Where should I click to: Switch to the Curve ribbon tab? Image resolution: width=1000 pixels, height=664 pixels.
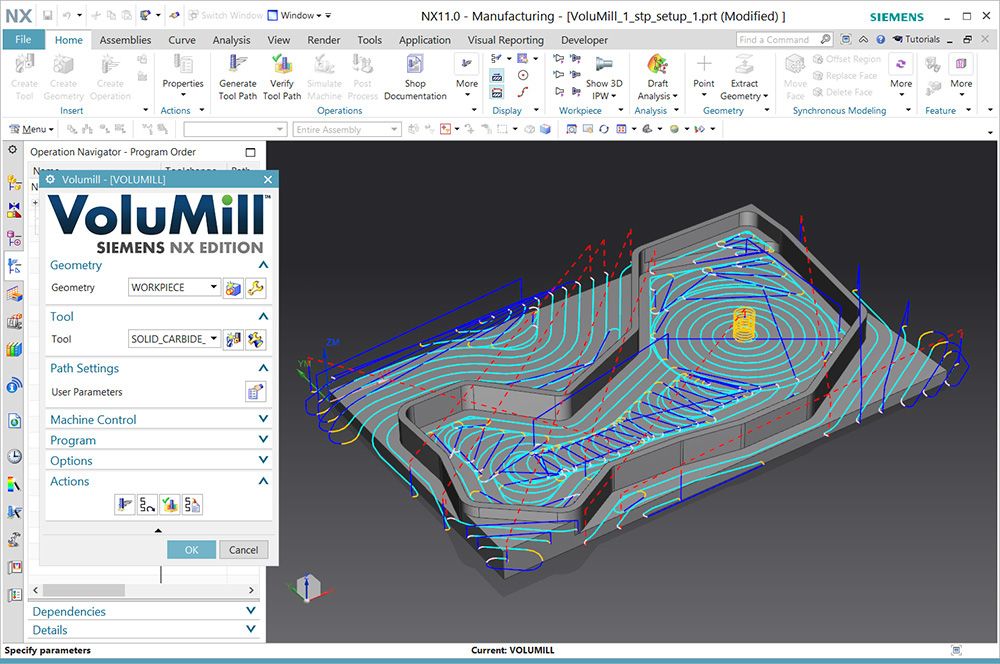coord(182,40)
